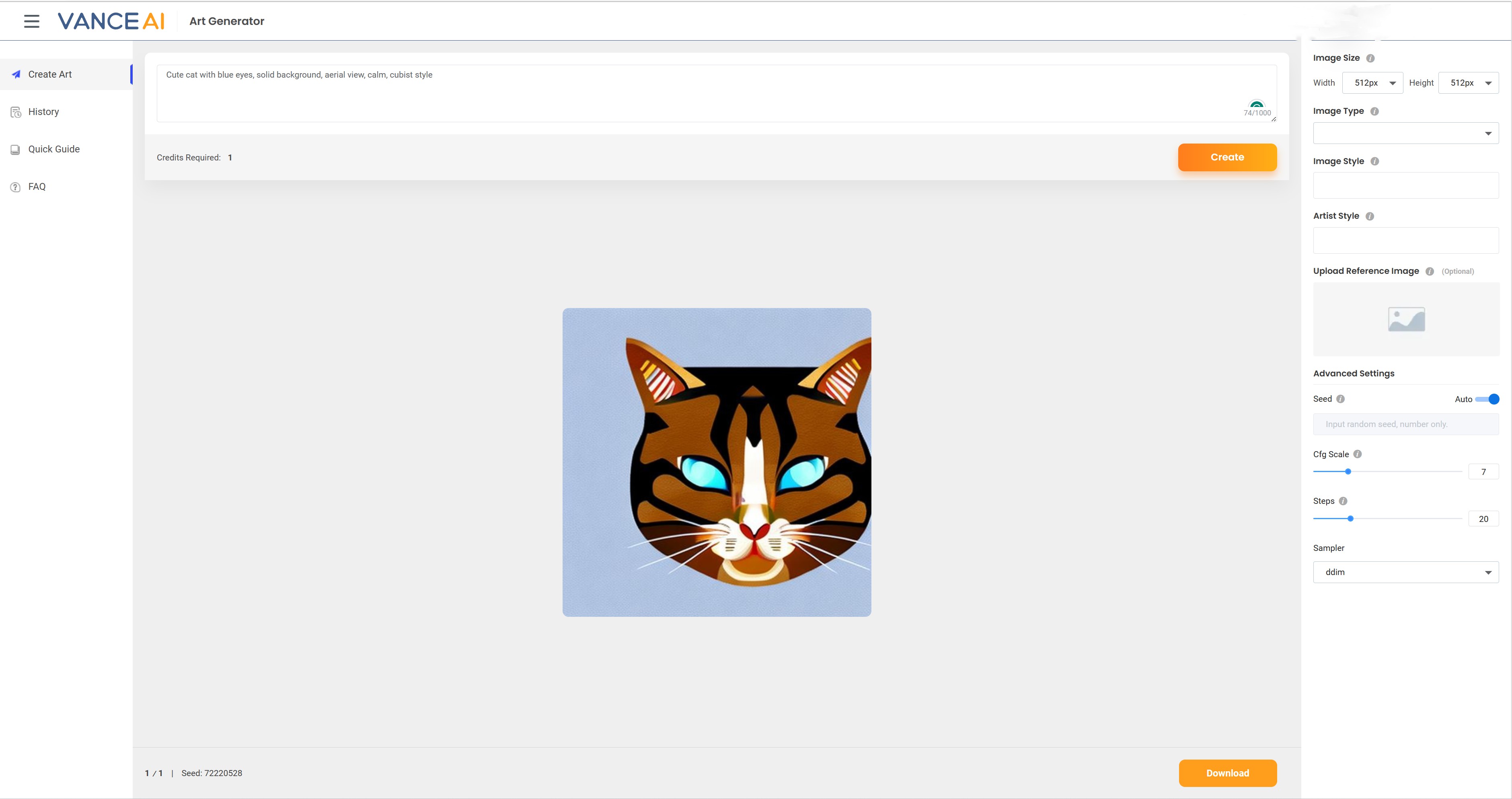
Task: Expand the Image Type dropdown
Action: tap(1405, 133)
